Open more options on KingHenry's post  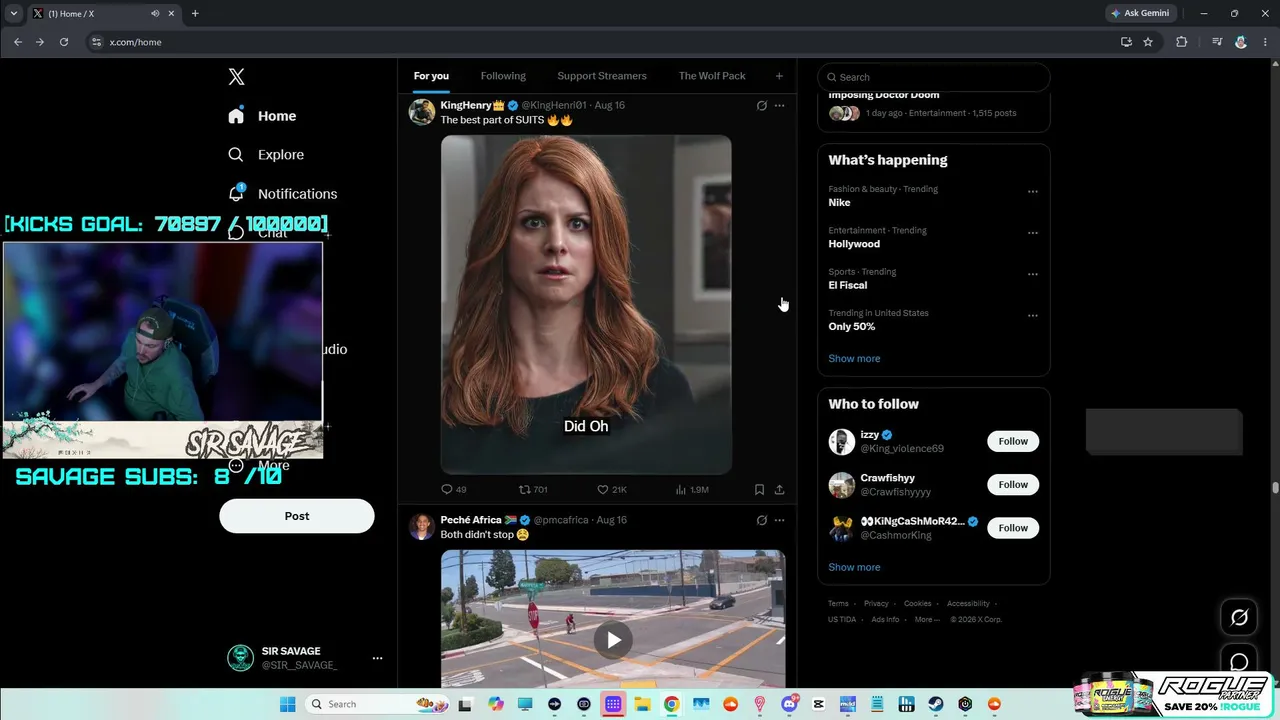780,105
